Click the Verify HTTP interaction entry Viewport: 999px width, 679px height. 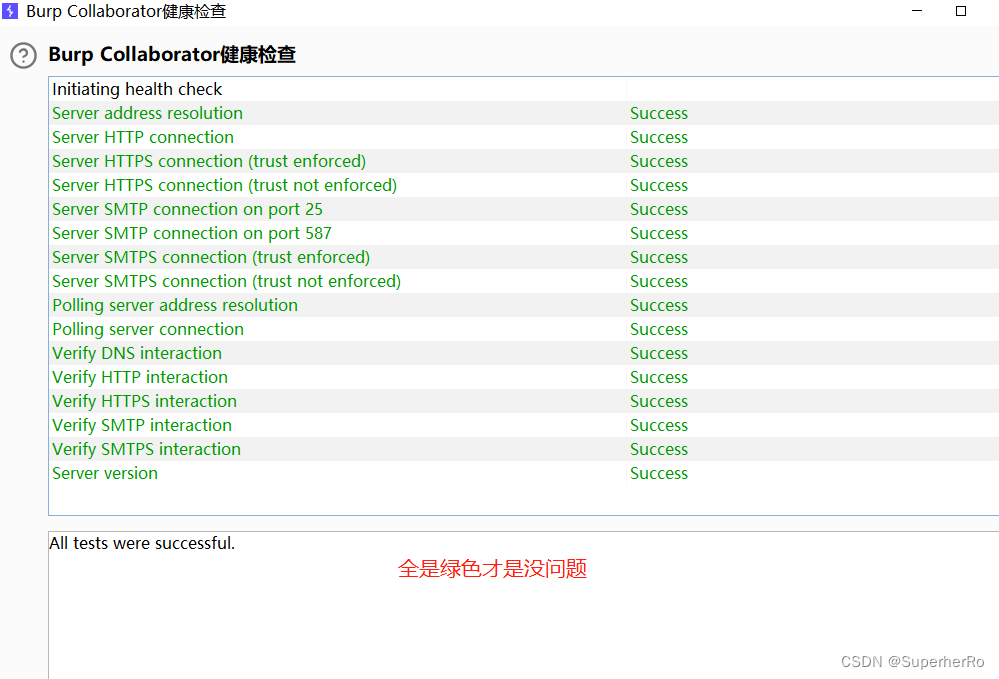(x=139, y=377)
